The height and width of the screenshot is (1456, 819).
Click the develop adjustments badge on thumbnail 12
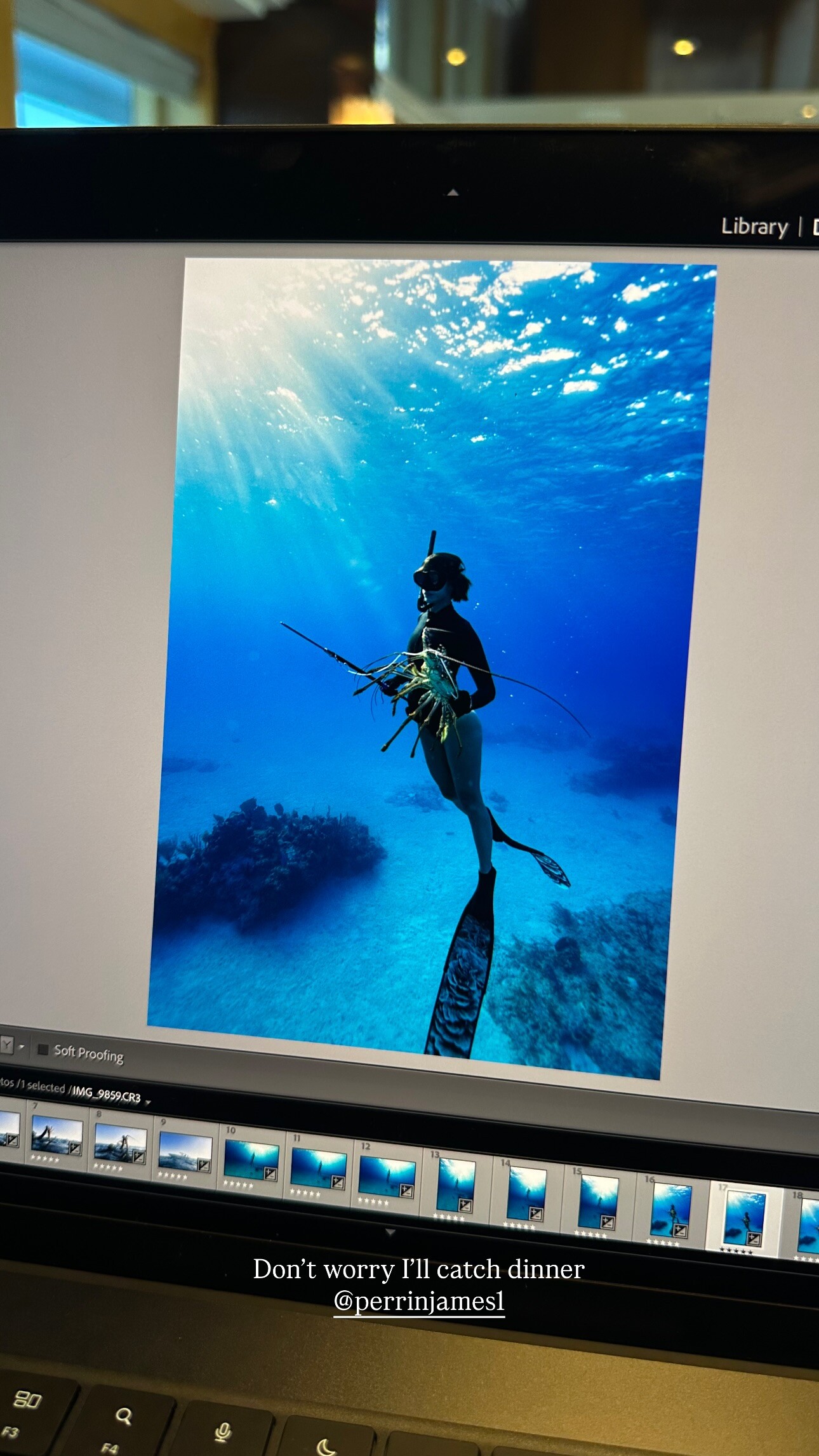click(x=406, y=1191)
